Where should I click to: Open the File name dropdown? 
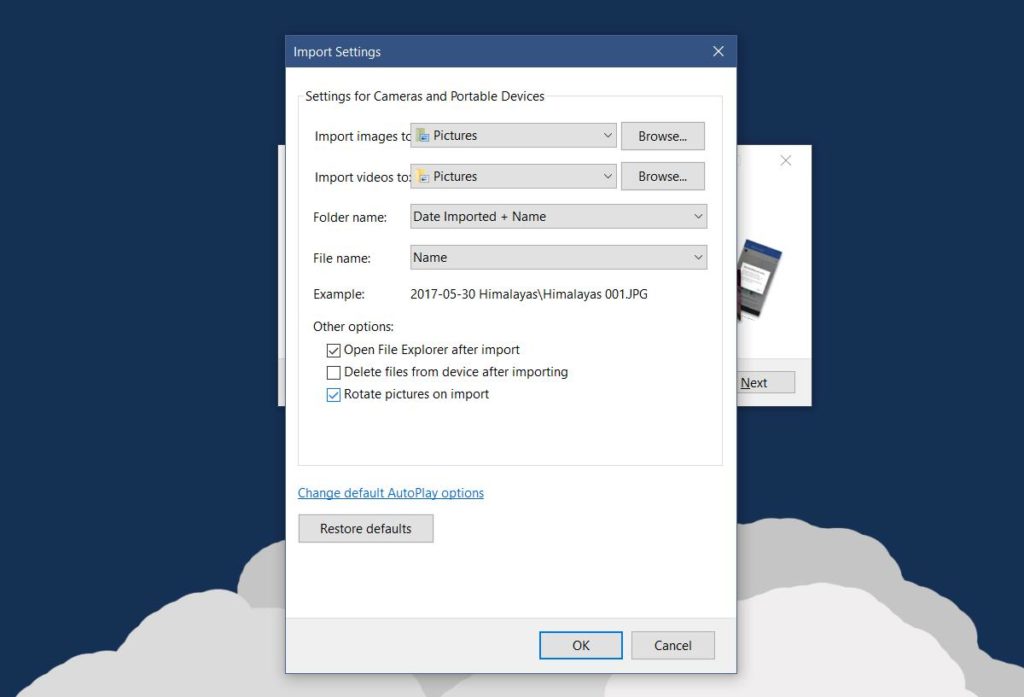[x=697, y=257]
